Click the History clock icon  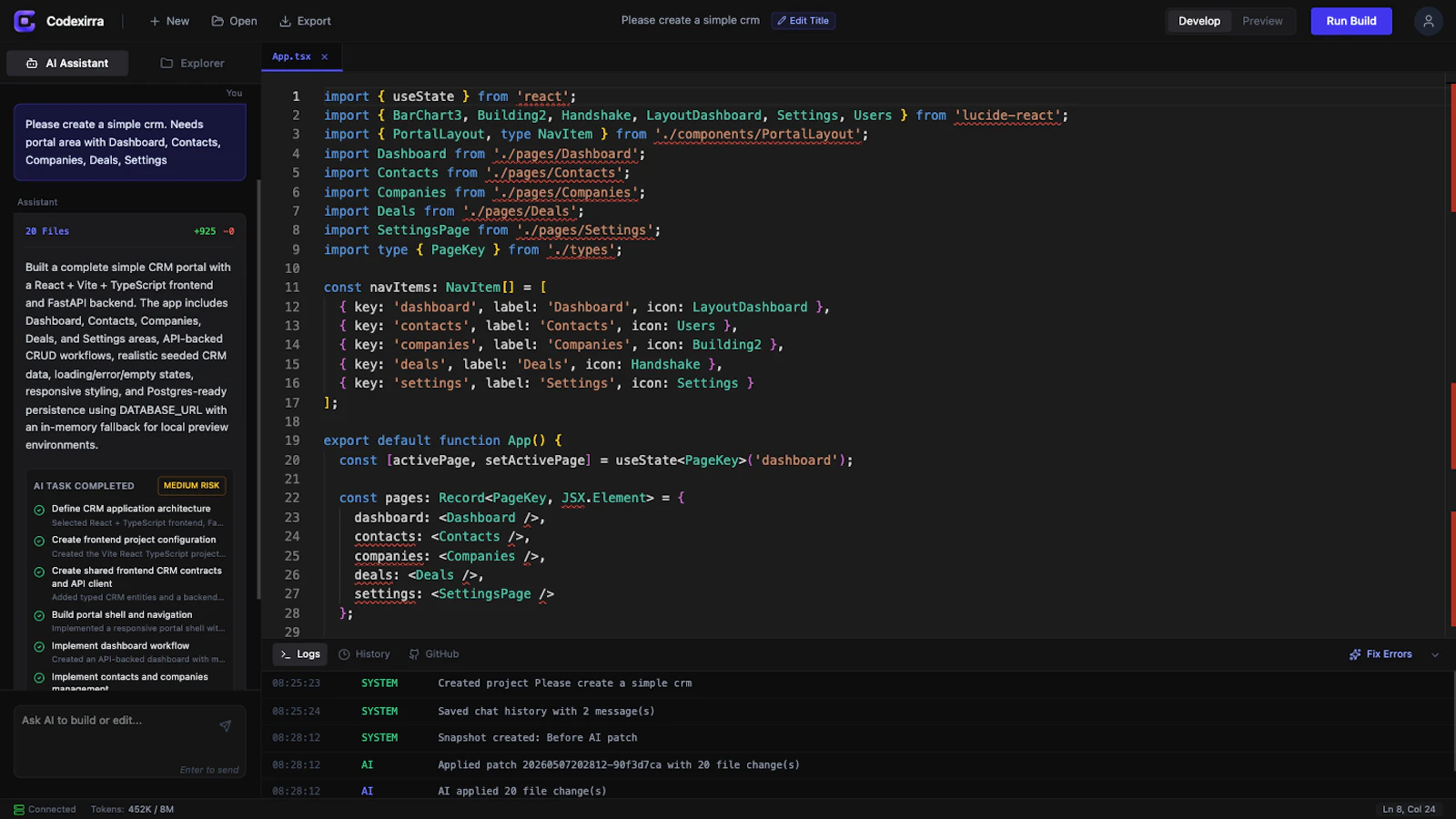point(344,654)
